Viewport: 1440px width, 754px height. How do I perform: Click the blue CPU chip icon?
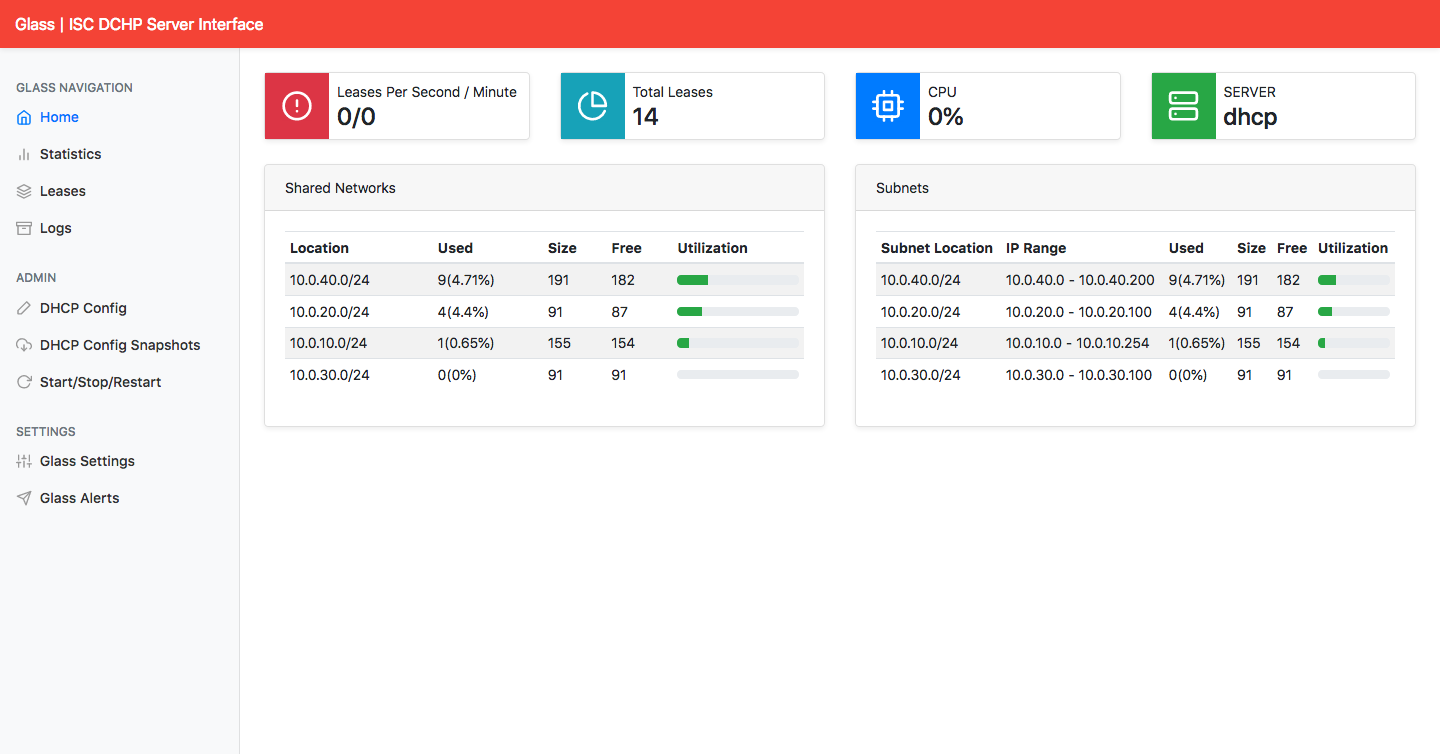tap(888, 106)
